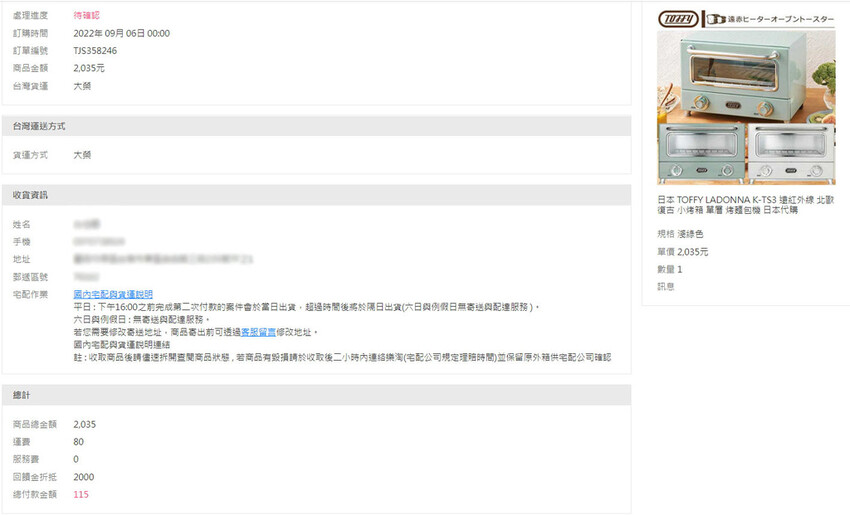This screenshot has height=515, width=850.
Task: Click the 商品金額 value 2,035元
Action: click(x=89, y=68)
